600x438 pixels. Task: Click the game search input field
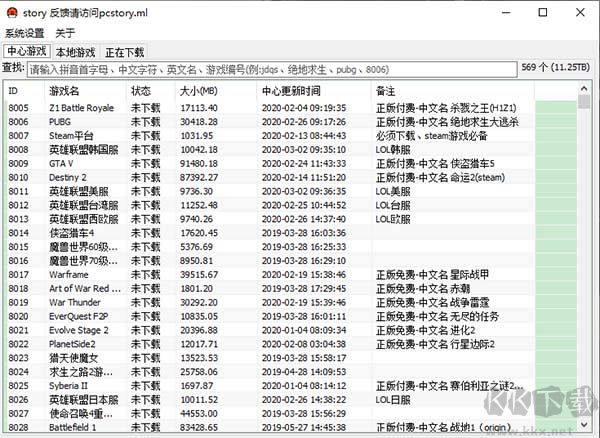tap(272, 70)
